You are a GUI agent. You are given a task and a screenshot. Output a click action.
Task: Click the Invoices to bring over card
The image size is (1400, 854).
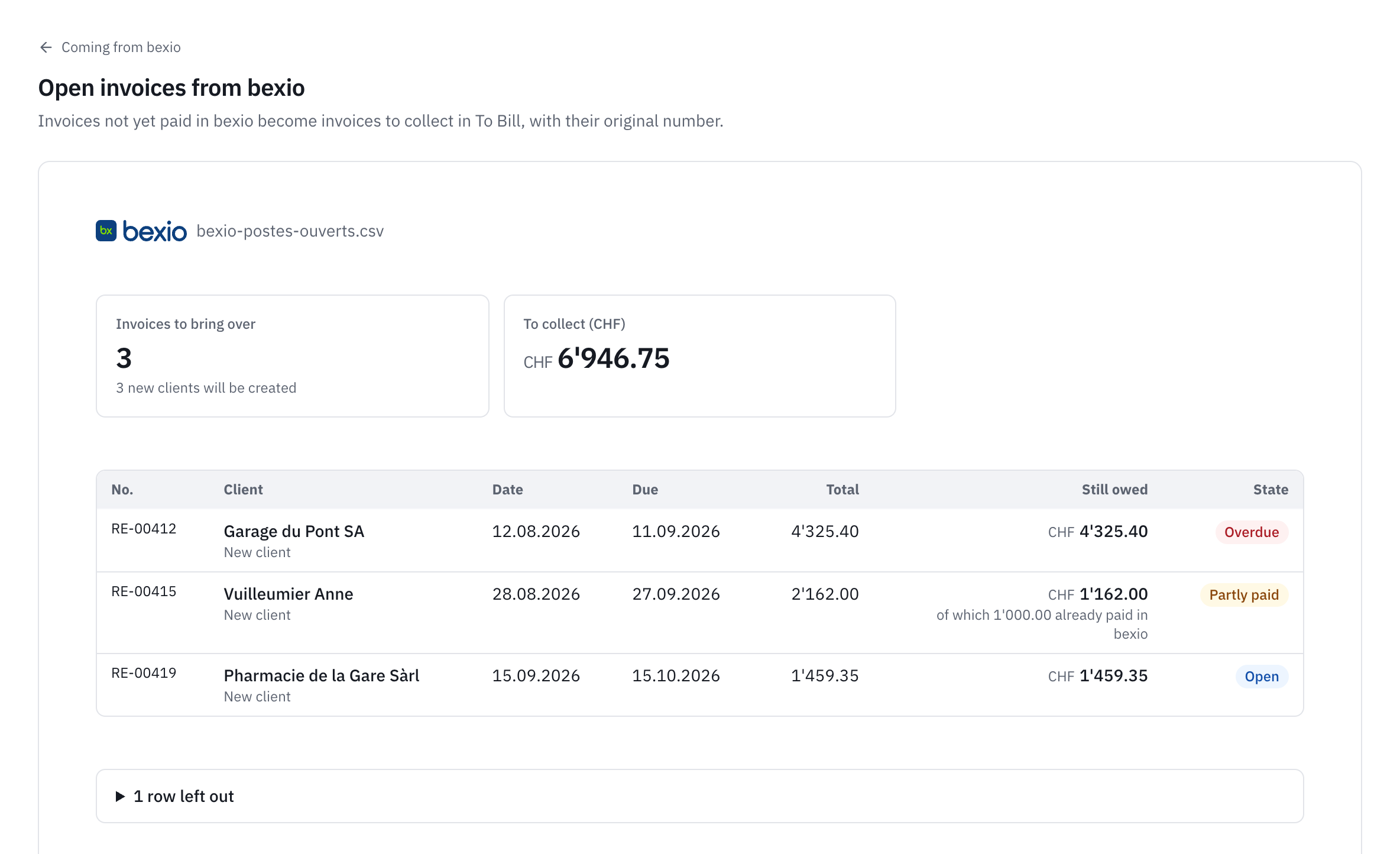point(293,356)
